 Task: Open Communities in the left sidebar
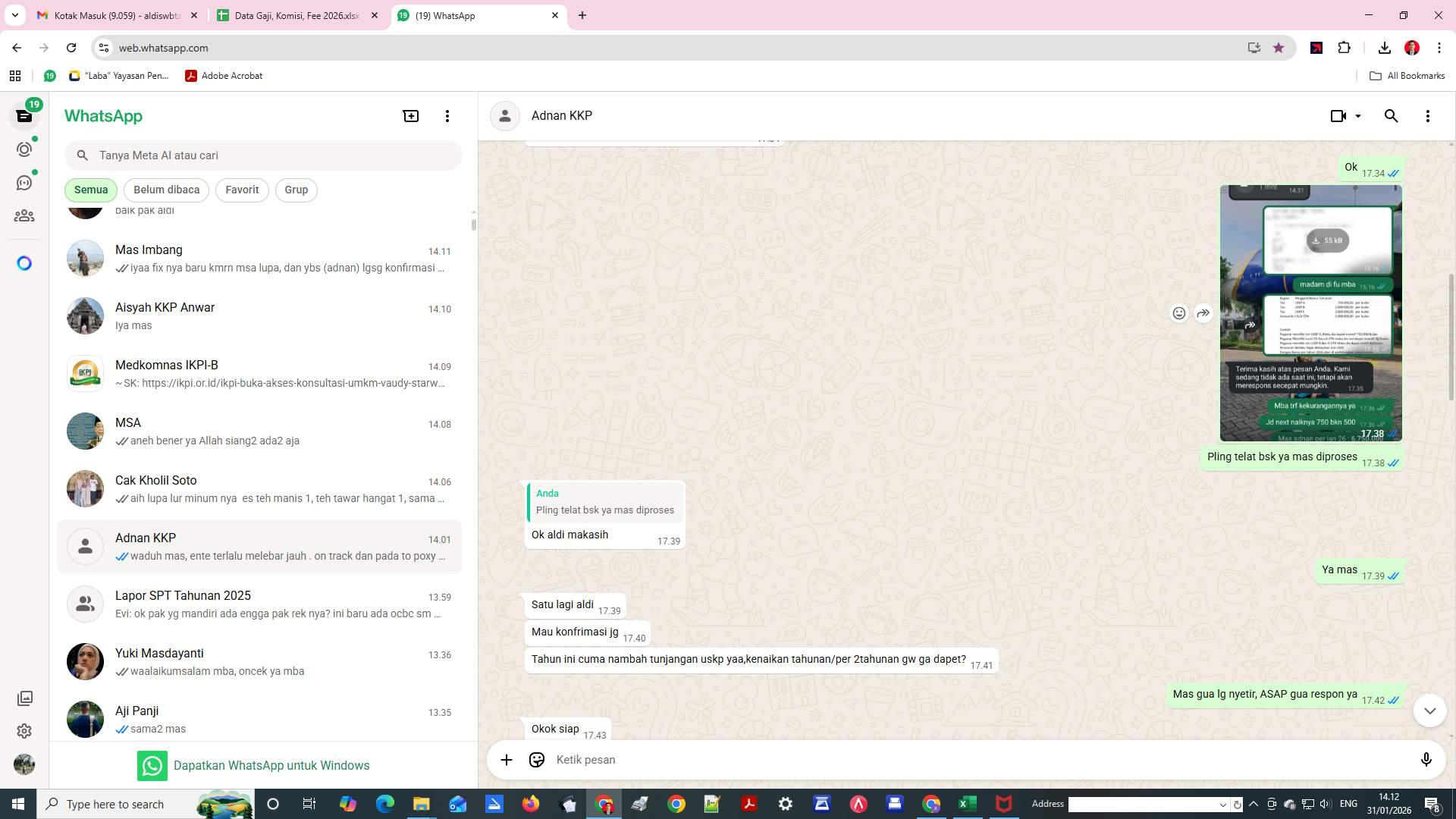click(24, 215)
